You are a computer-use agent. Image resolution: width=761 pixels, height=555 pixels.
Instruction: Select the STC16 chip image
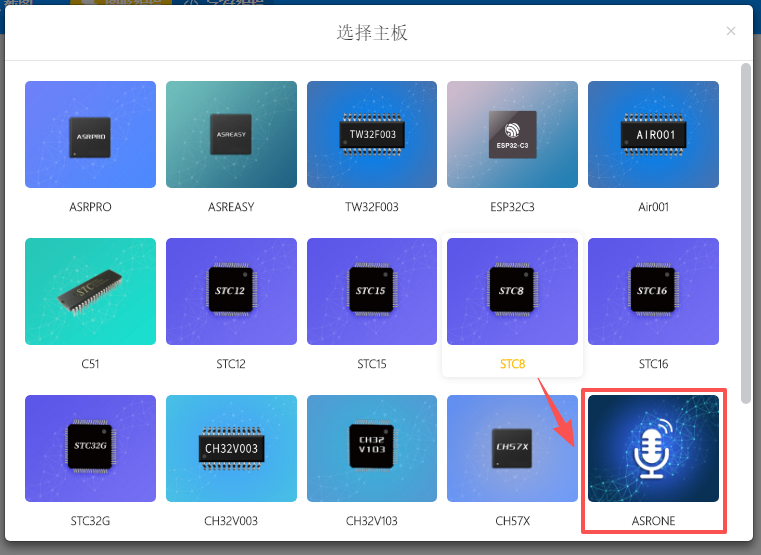[x=653, y=292]
